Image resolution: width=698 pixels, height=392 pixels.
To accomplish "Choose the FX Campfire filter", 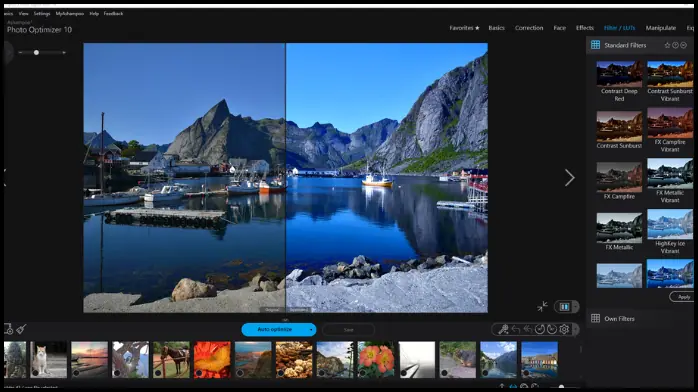I will (x=619, y=180).
